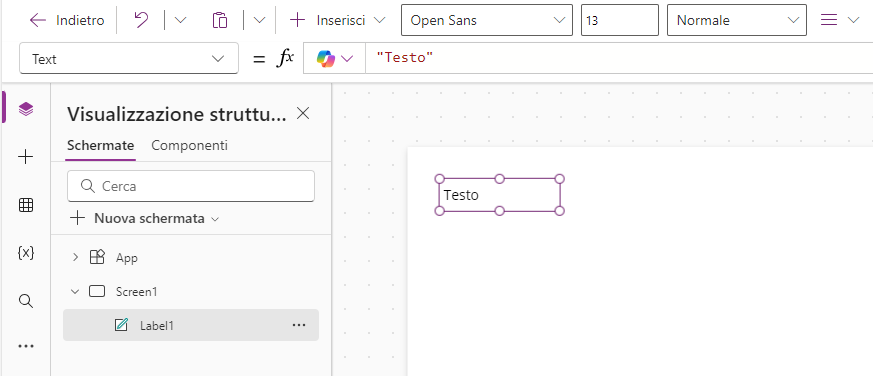The image size is (873, 376).
Task: Open the text alignment menu icon
Action: click(829, 21)
